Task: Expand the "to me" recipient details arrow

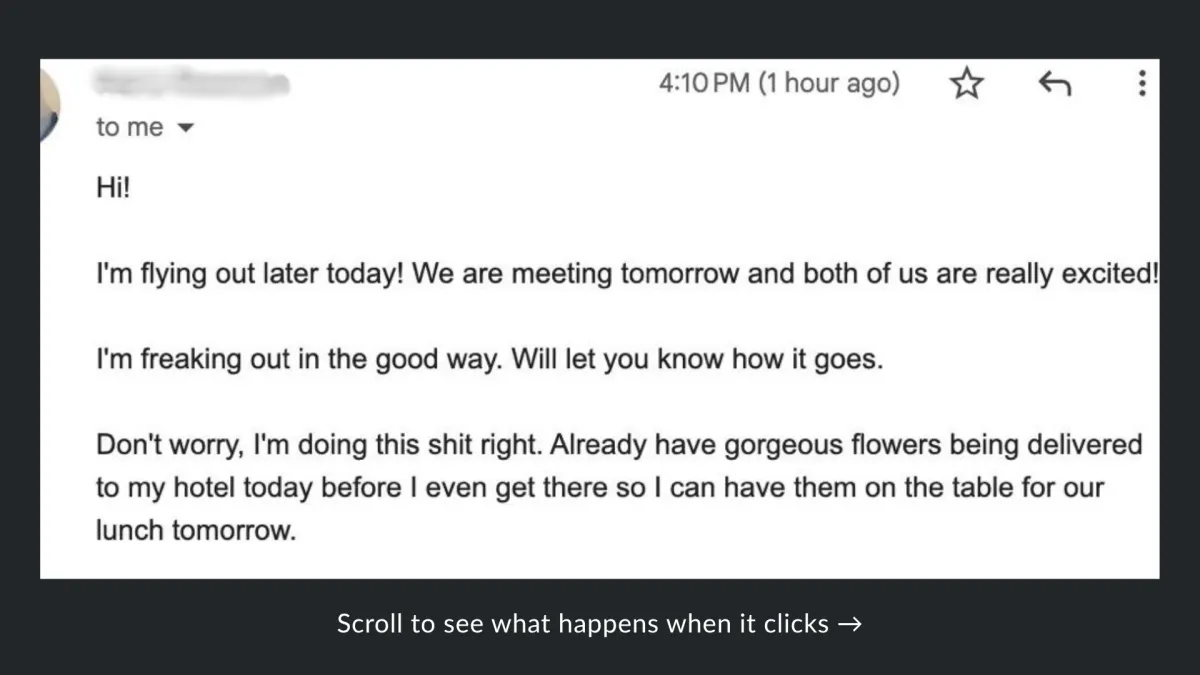Action: (x=183, y=128)
